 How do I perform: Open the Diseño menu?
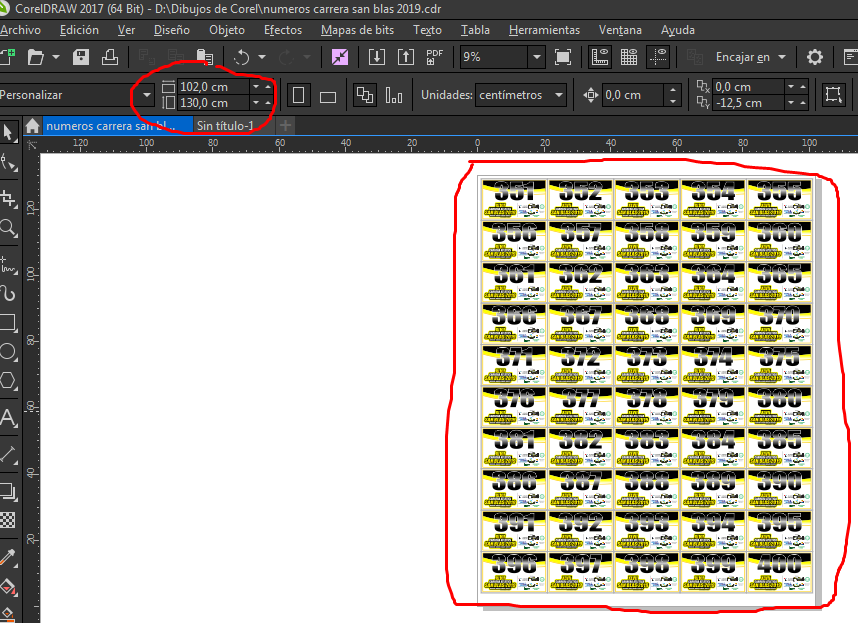coord(172,30)
